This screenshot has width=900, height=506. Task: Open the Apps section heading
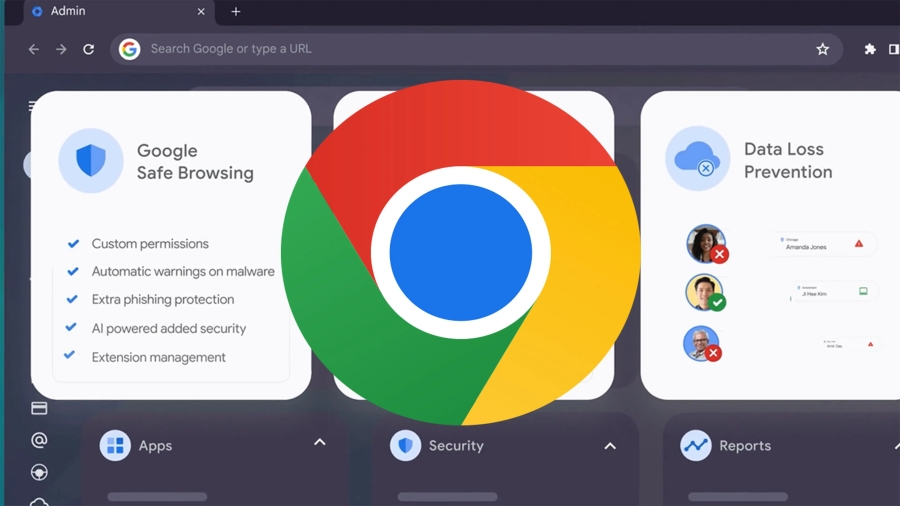click(x=155, y=446)
